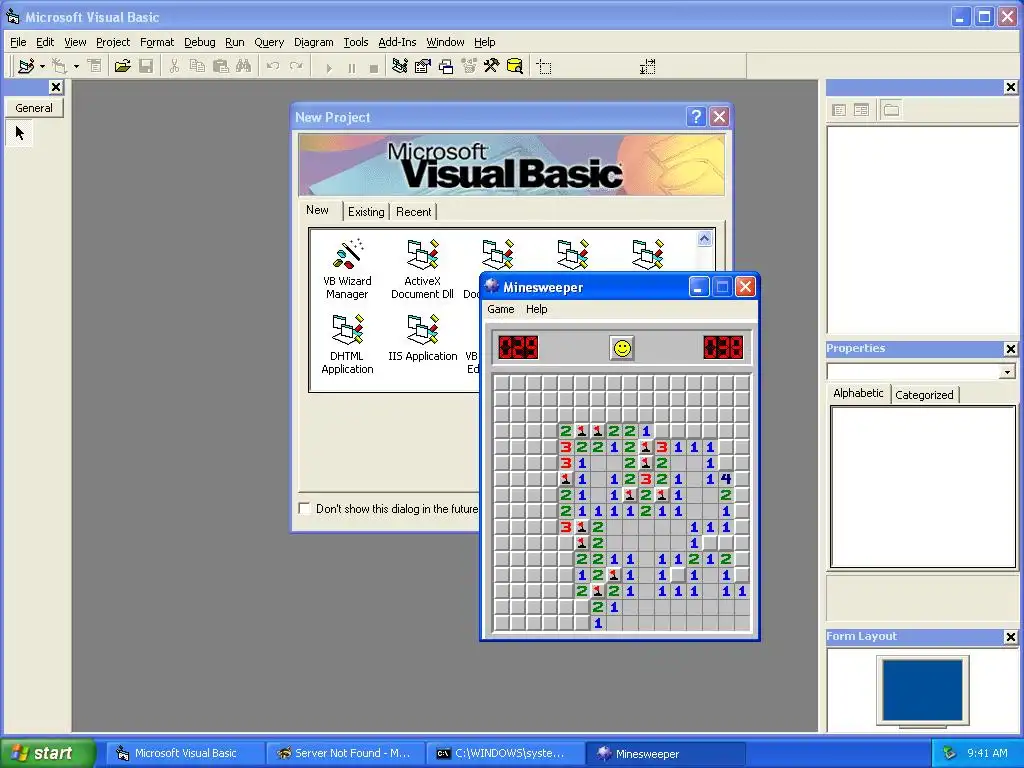This screenshot has width=1024, height=768.
Task: Click the Save Project floppy disk icon
Action: click(146, 66)
